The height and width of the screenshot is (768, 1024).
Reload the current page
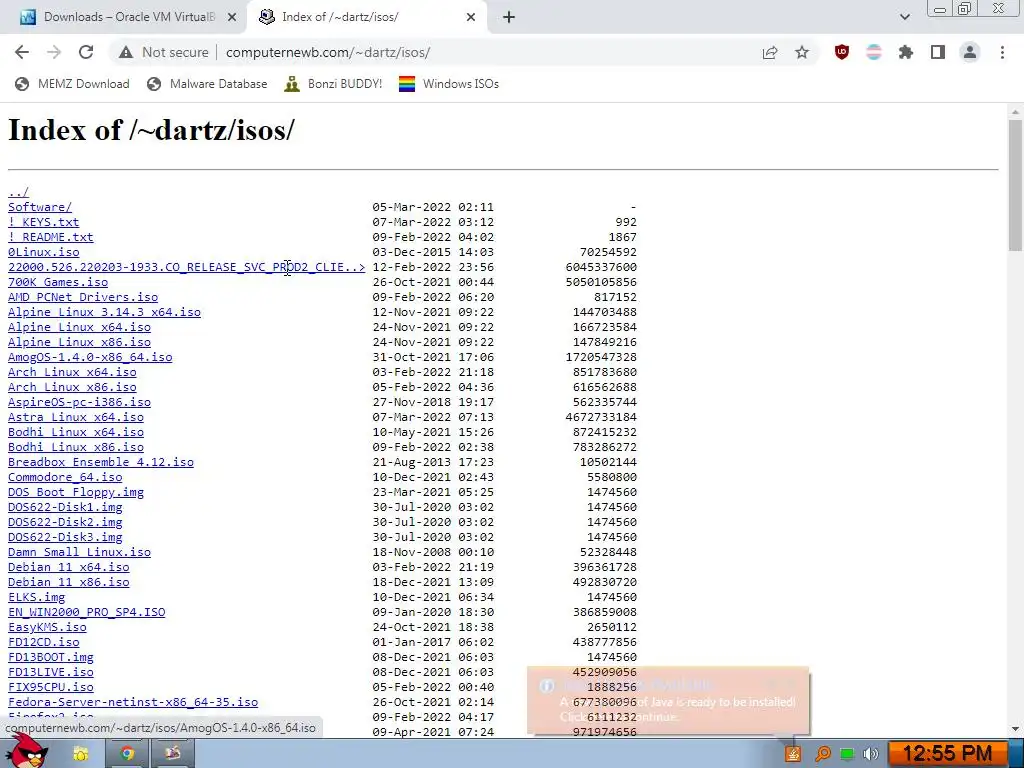pyautogui.click(x=86, y=52)
